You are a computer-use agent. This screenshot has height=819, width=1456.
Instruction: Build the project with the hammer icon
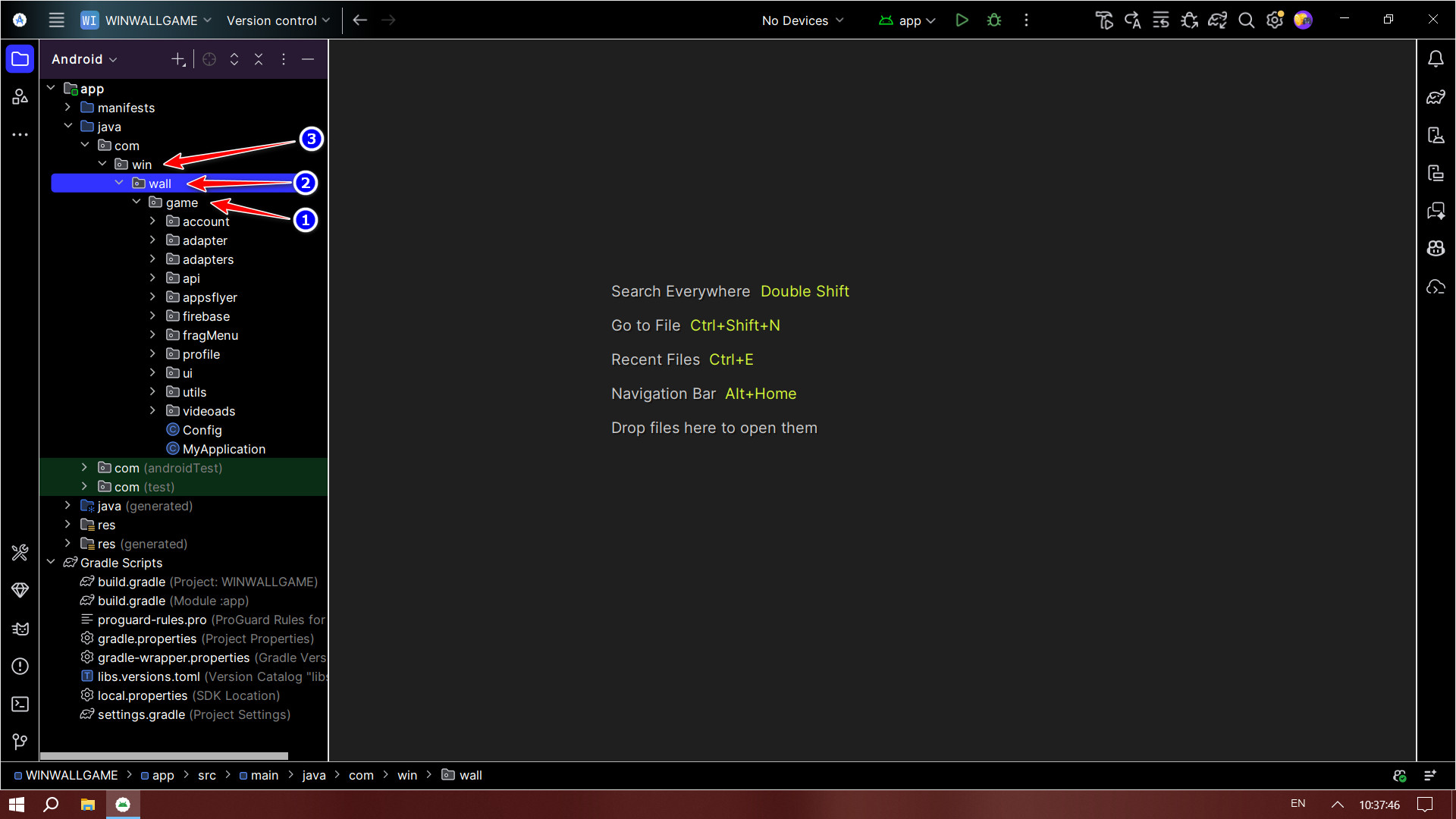click(x=1104, y=20)
